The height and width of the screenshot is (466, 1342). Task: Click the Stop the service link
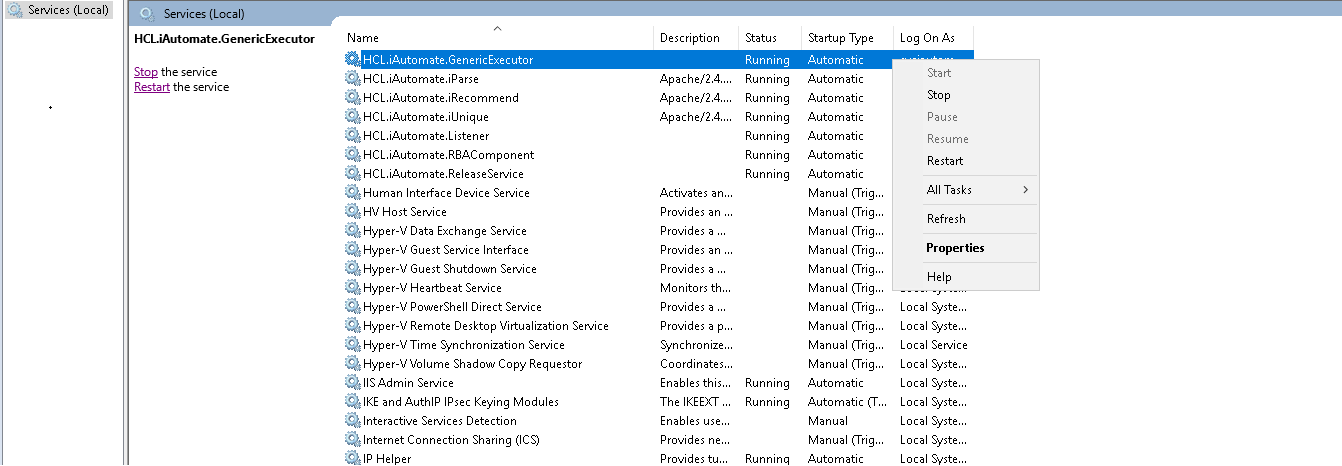[x=146, y=72]
